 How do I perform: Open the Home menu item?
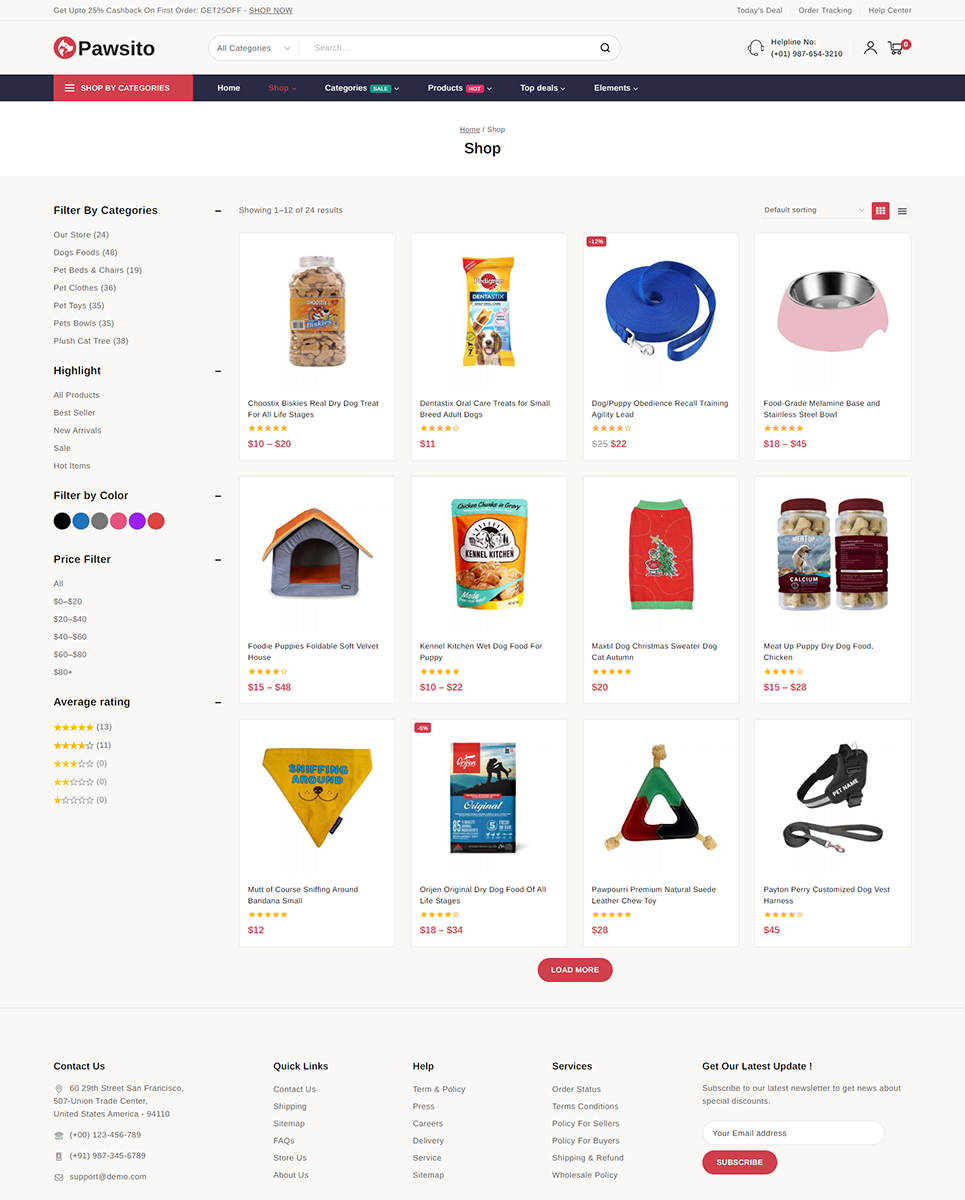[229, 88]
